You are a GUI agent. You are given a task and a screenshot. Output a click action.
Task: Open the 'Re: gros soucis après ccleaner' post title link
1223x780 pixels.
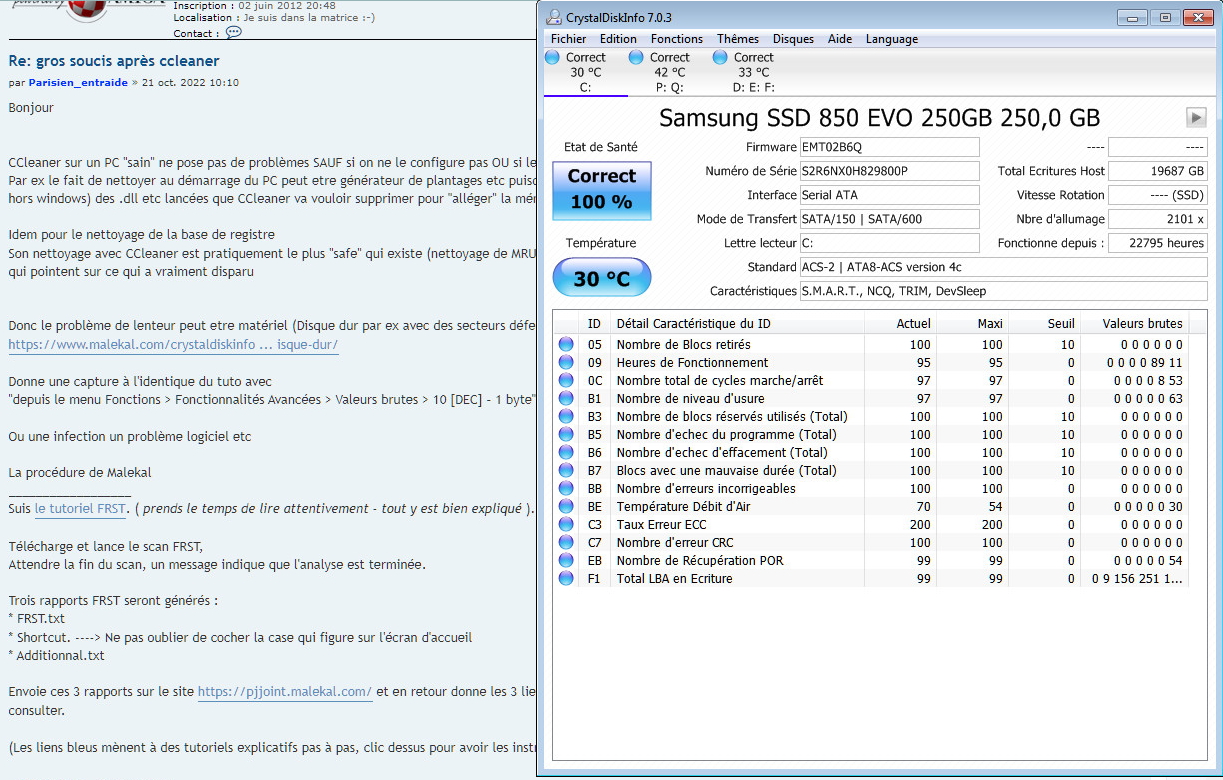[x=114, y=61]
